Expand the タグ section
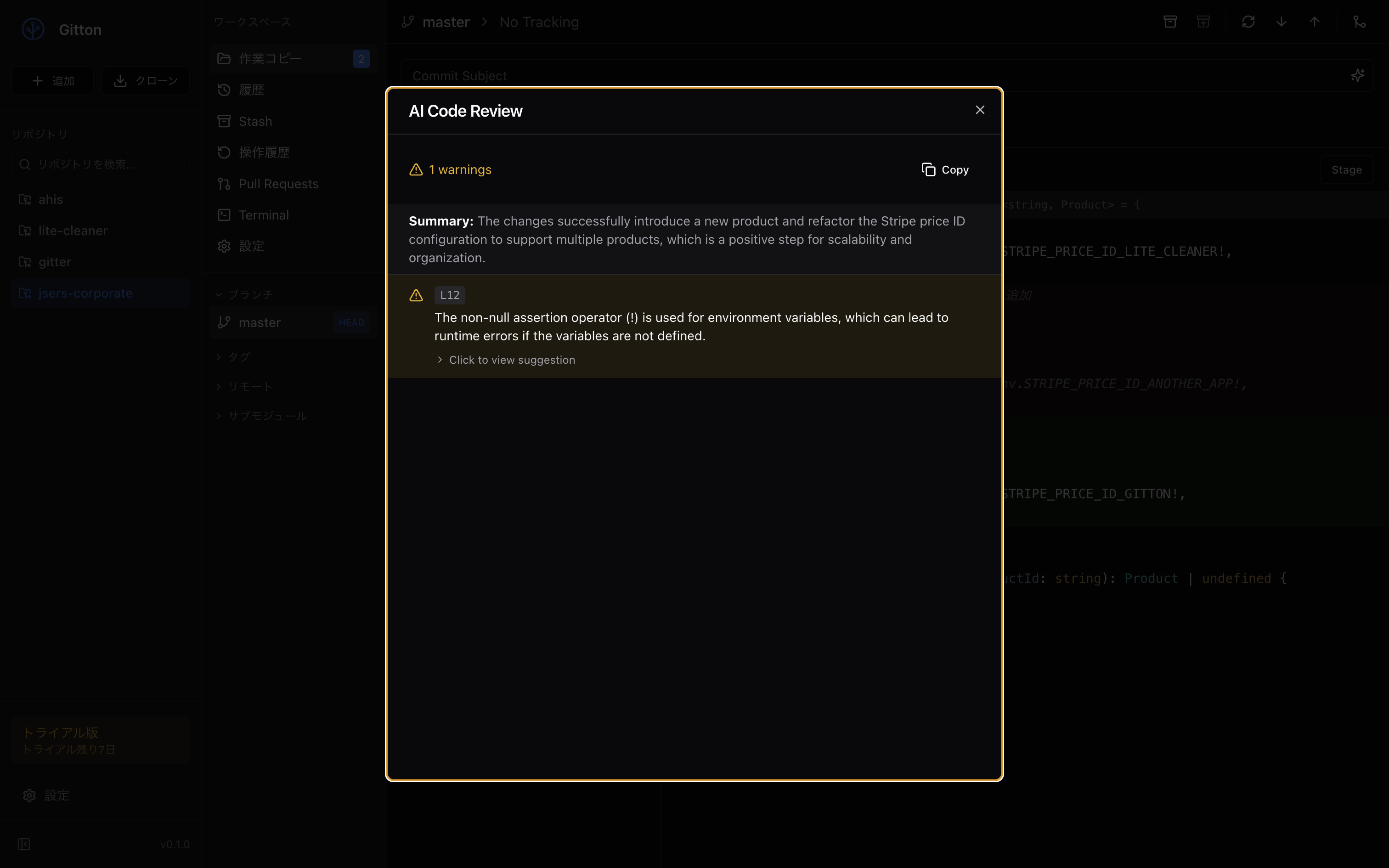 click(x=238, y=357)
